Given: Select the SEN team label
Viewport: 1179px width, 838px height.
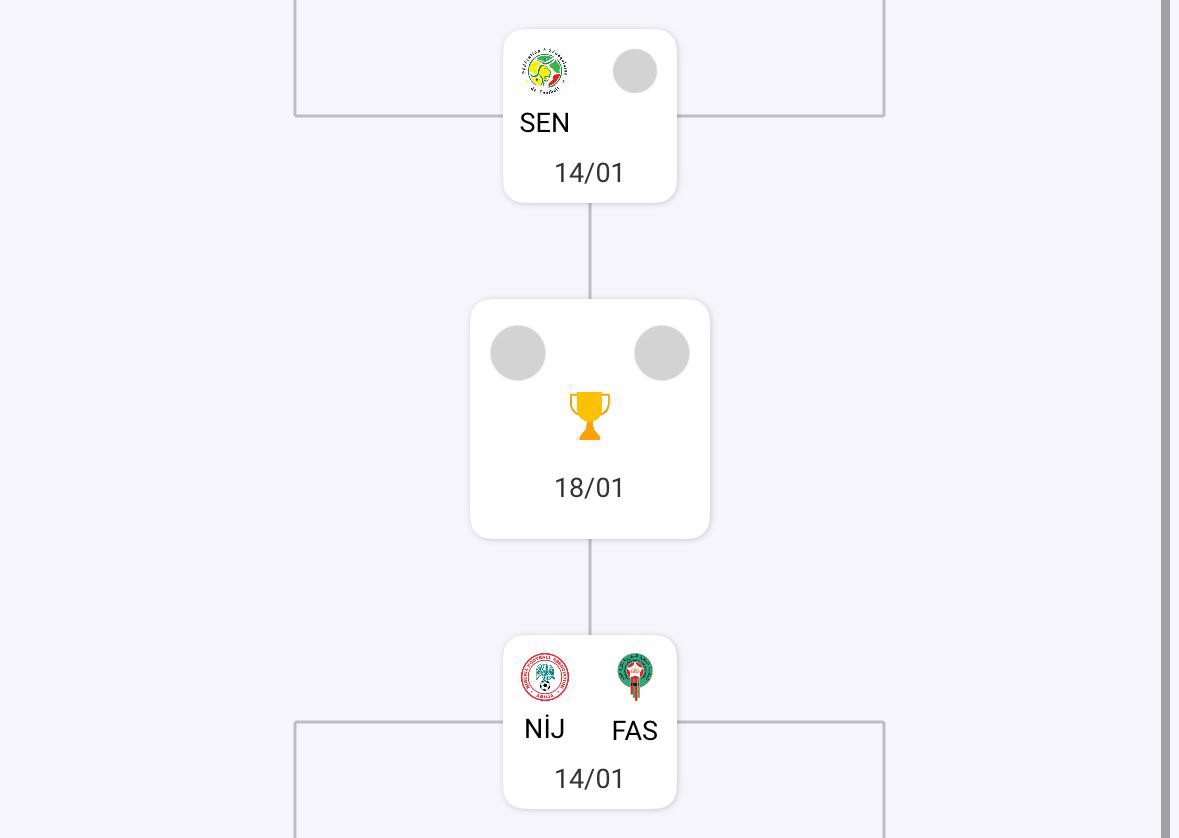Looking at the screenshot, I should (545, 123).
